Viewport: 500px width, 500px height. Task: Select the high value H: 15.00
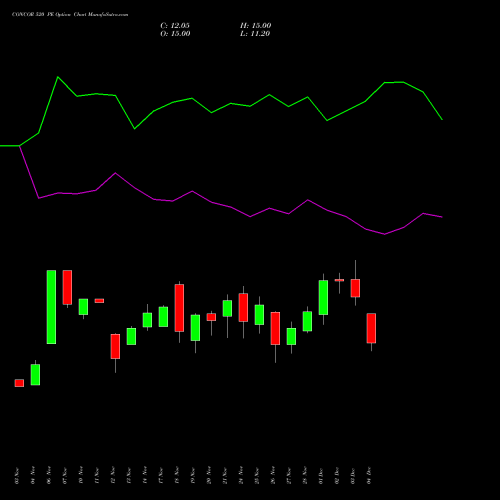tap(256, 26)
